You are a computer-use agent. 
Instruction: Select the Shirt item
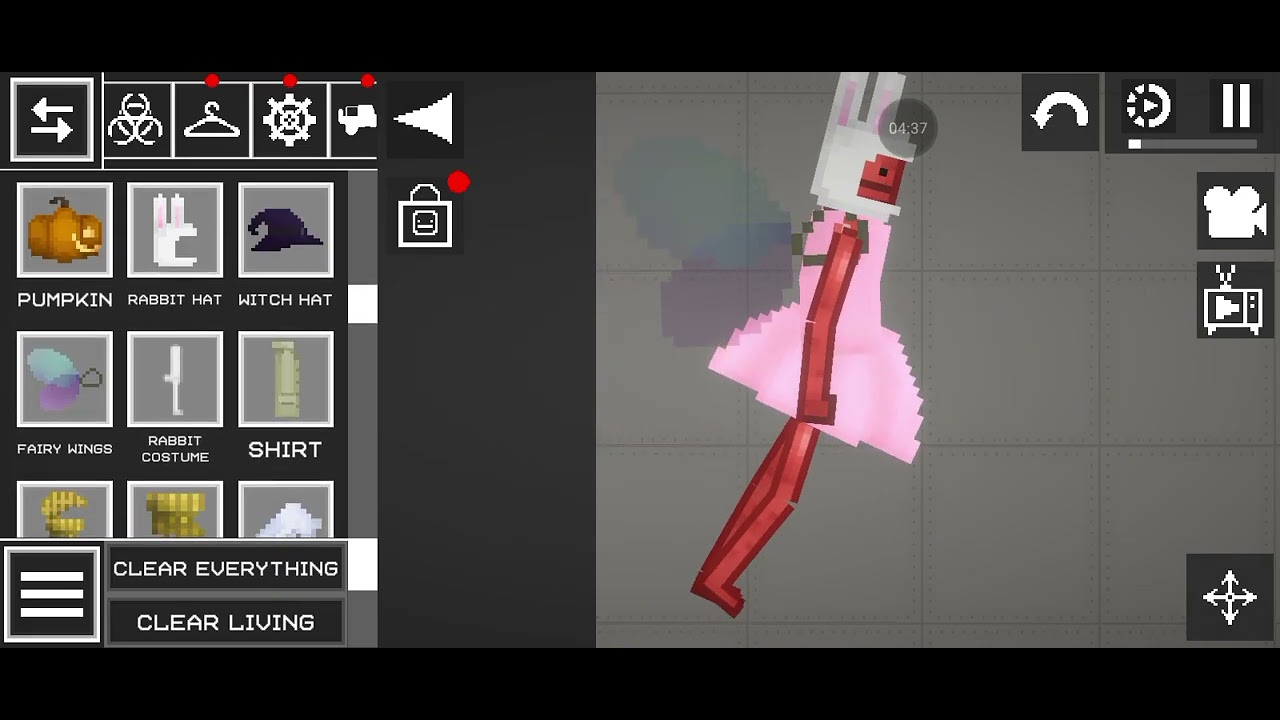click(285, 379)
